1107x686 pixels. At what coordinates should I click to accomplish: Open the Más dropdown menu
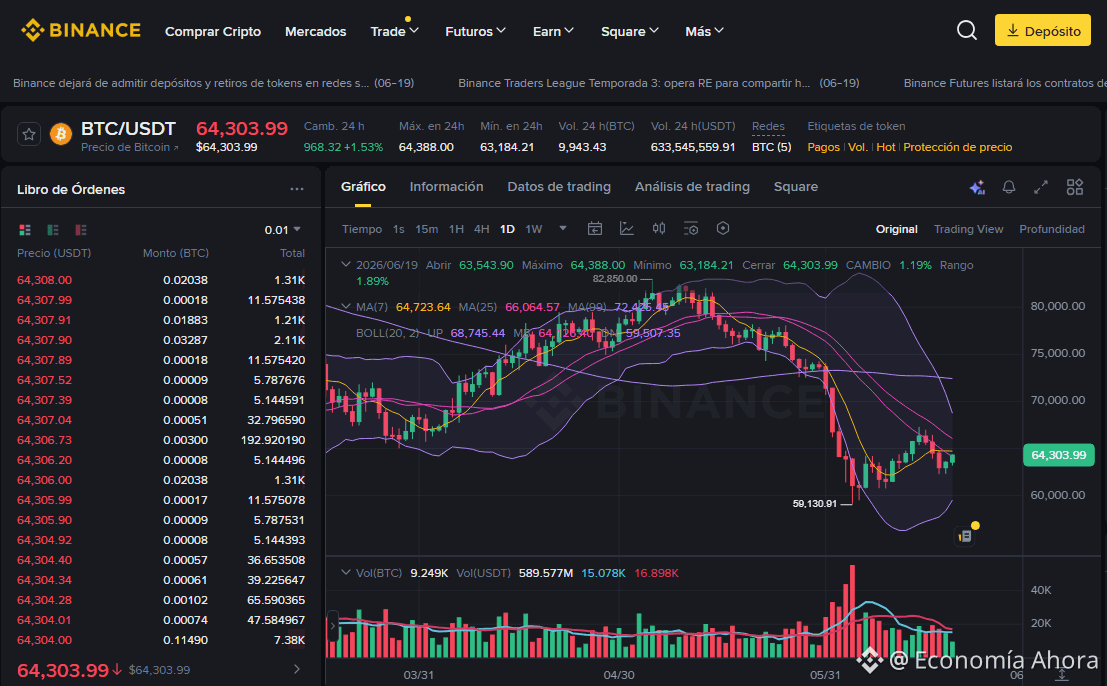704,31
